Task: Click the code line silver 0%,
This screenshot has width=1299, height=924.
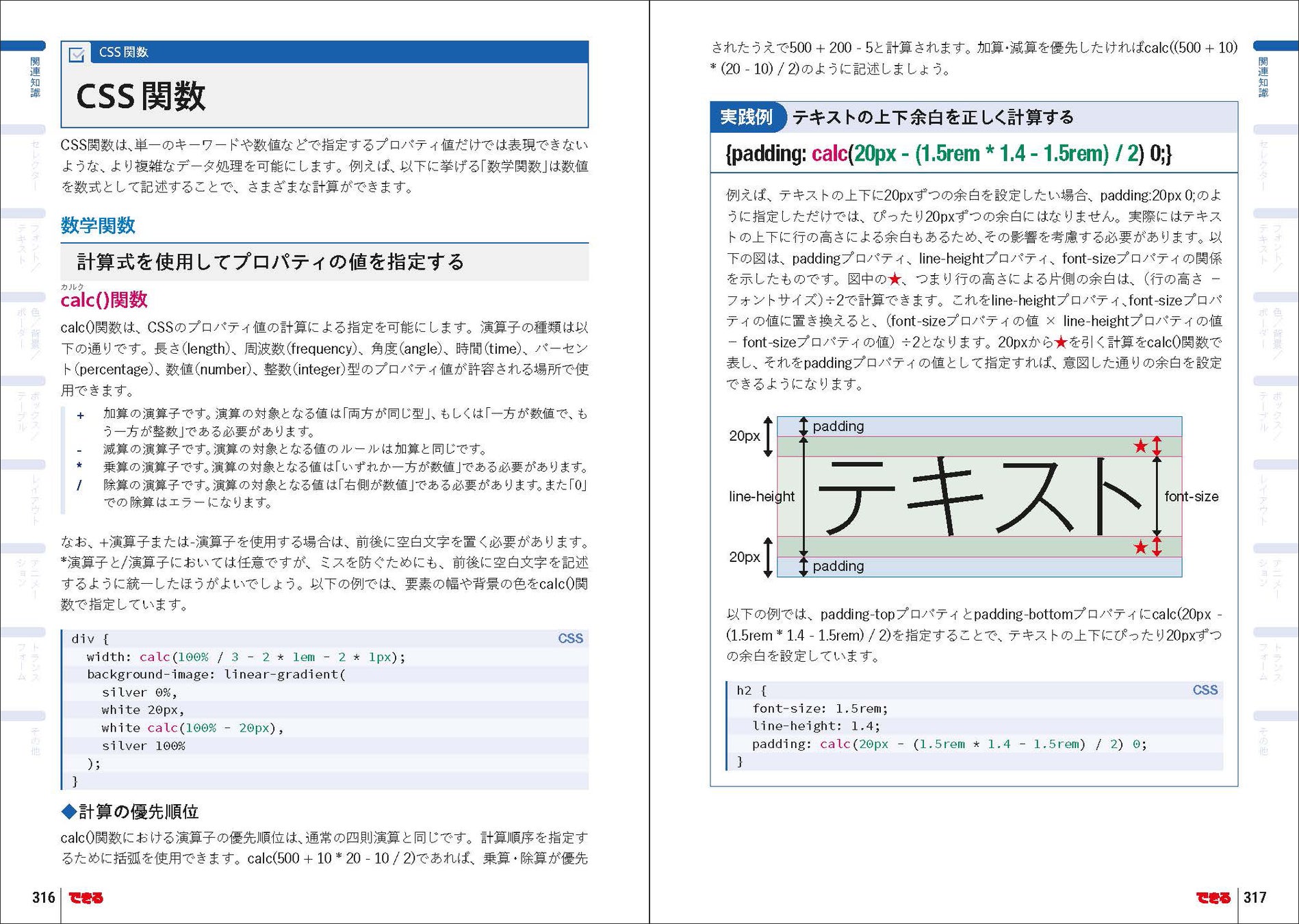Action: pos(140,692)
